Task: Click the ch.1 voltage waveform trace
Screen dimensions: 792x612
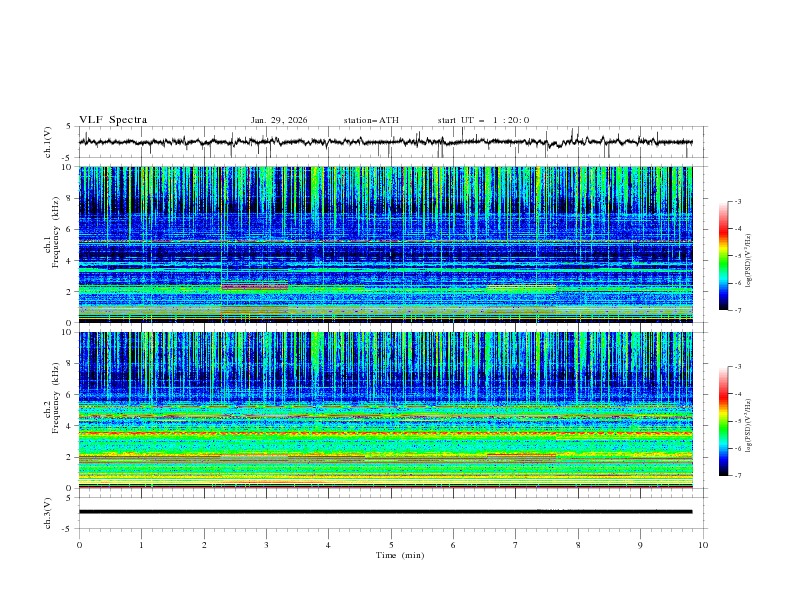Action: 385,142
